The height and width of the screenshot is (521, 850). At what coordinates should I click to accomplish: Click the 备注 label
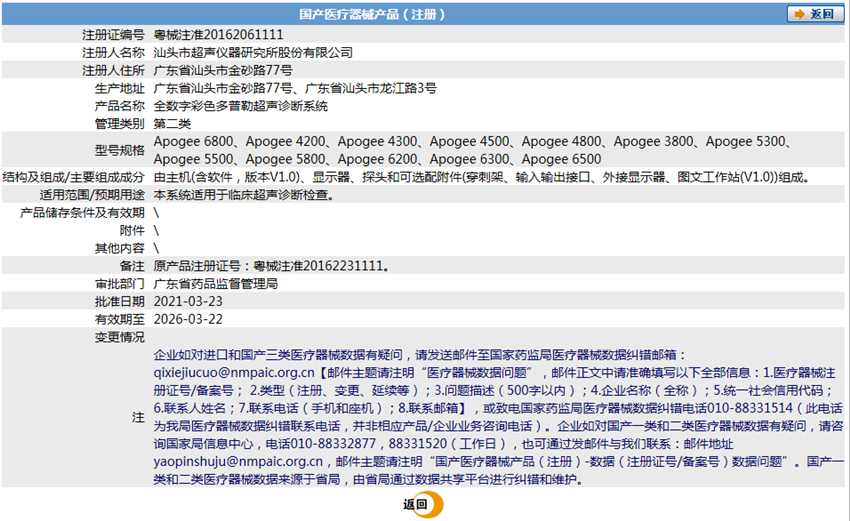tap(132, 266)
